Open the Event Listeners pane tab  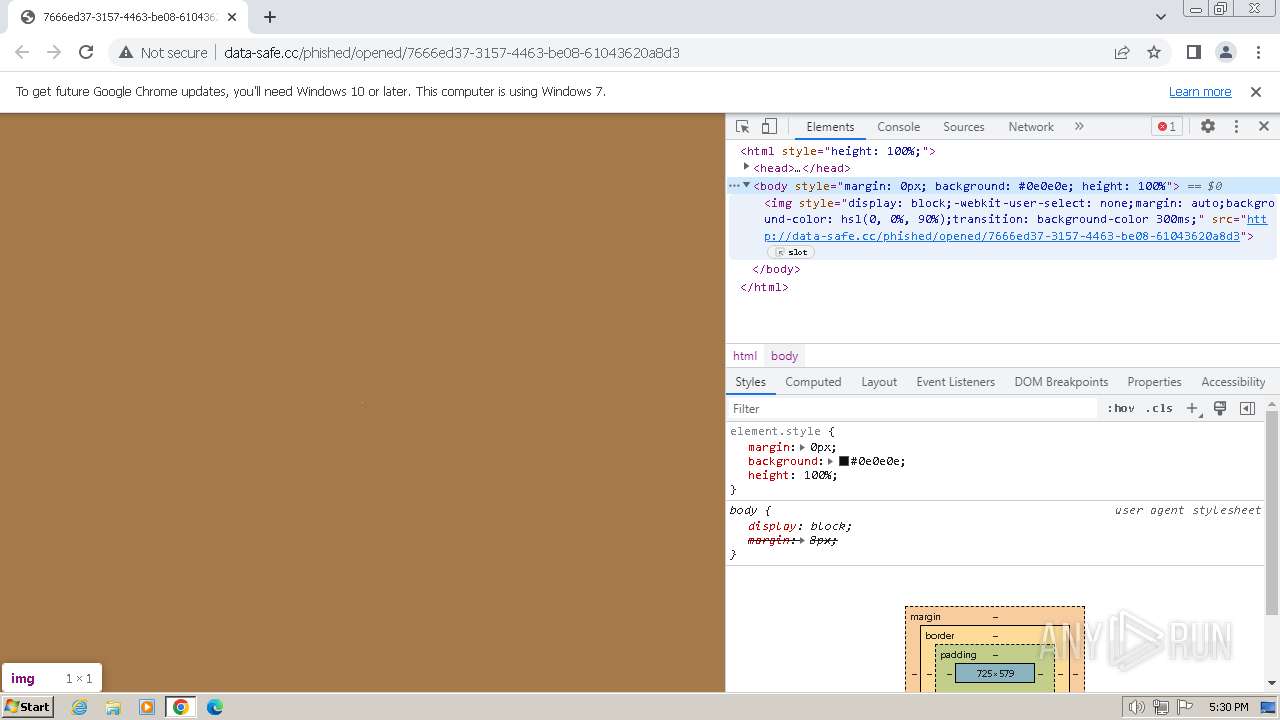(955, 382)
